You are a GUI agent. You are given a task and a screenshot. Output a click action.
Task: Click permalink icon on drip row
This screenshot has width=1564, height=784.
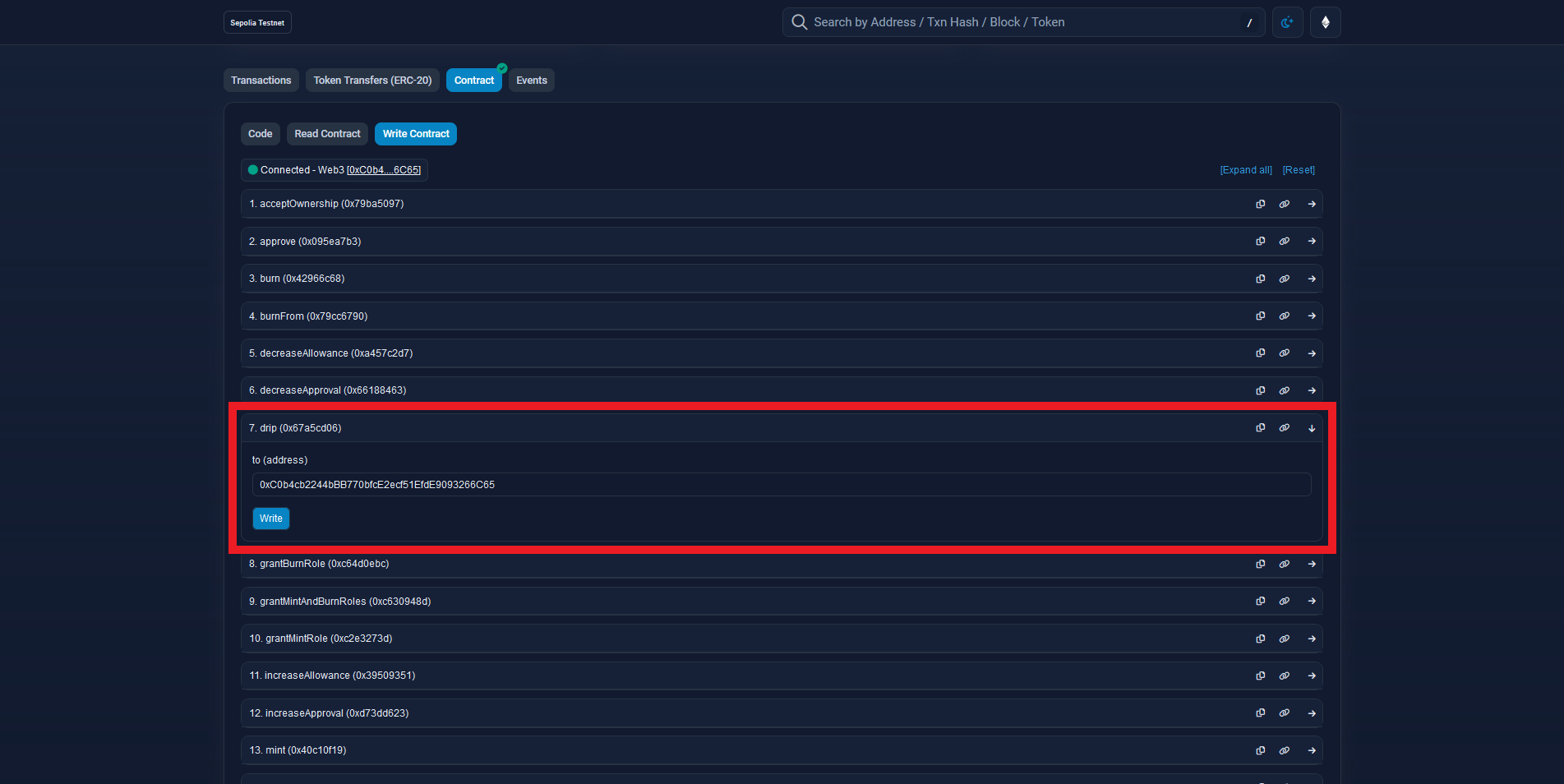(x=1284, y=428)
